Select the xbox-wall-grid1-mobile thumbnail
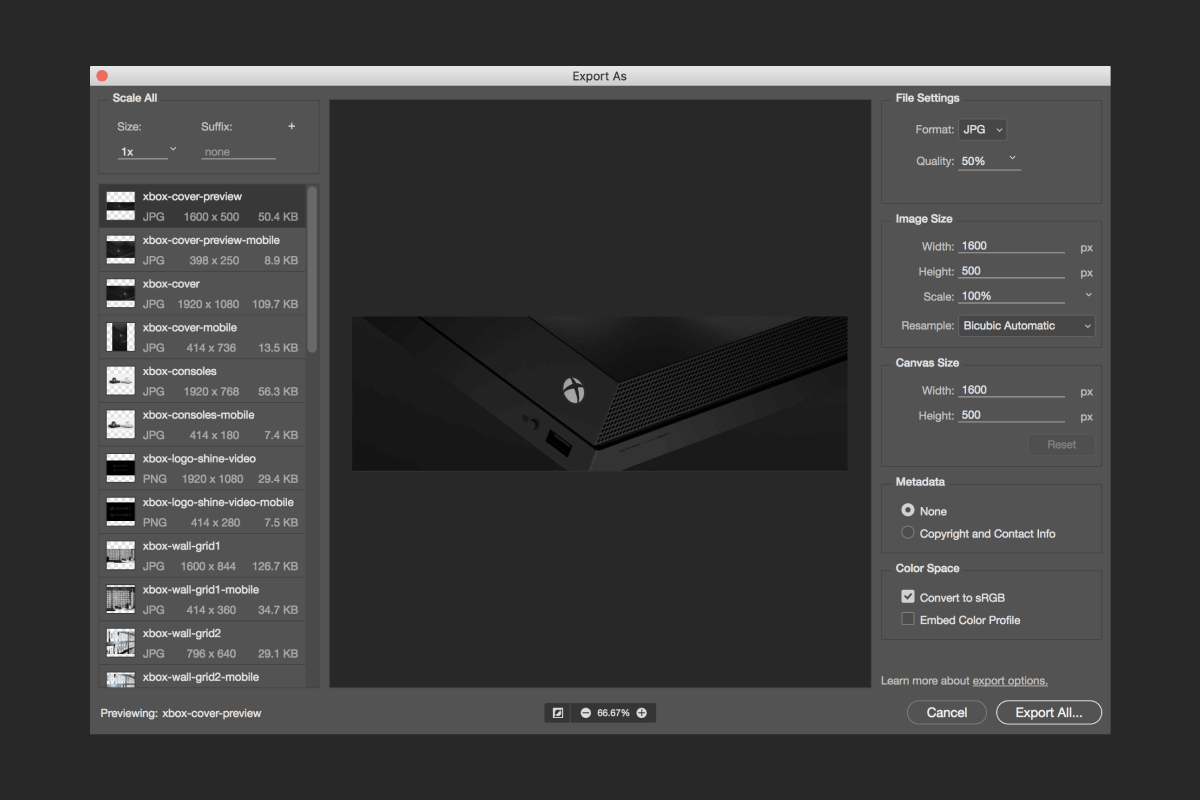 tap(121, 599)
